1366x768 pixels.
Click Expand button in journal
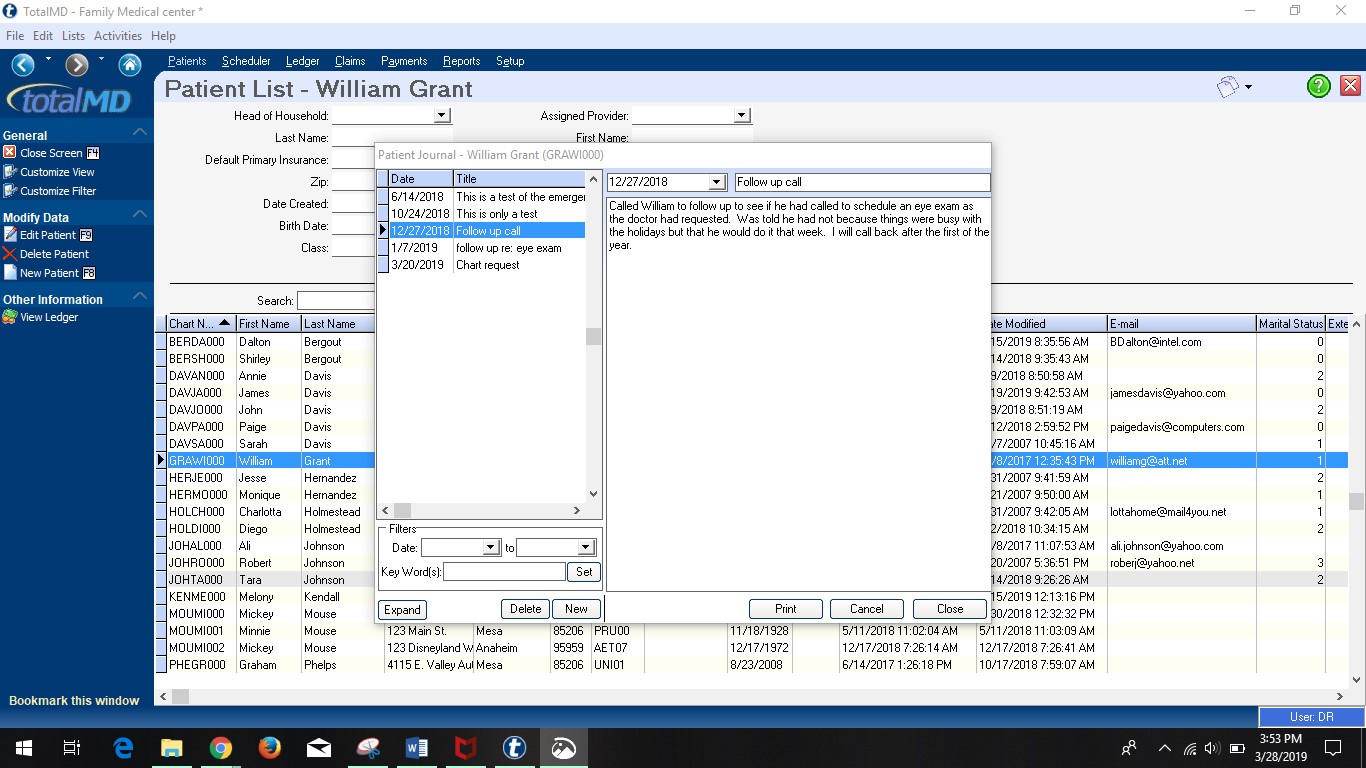pos(402,609)
